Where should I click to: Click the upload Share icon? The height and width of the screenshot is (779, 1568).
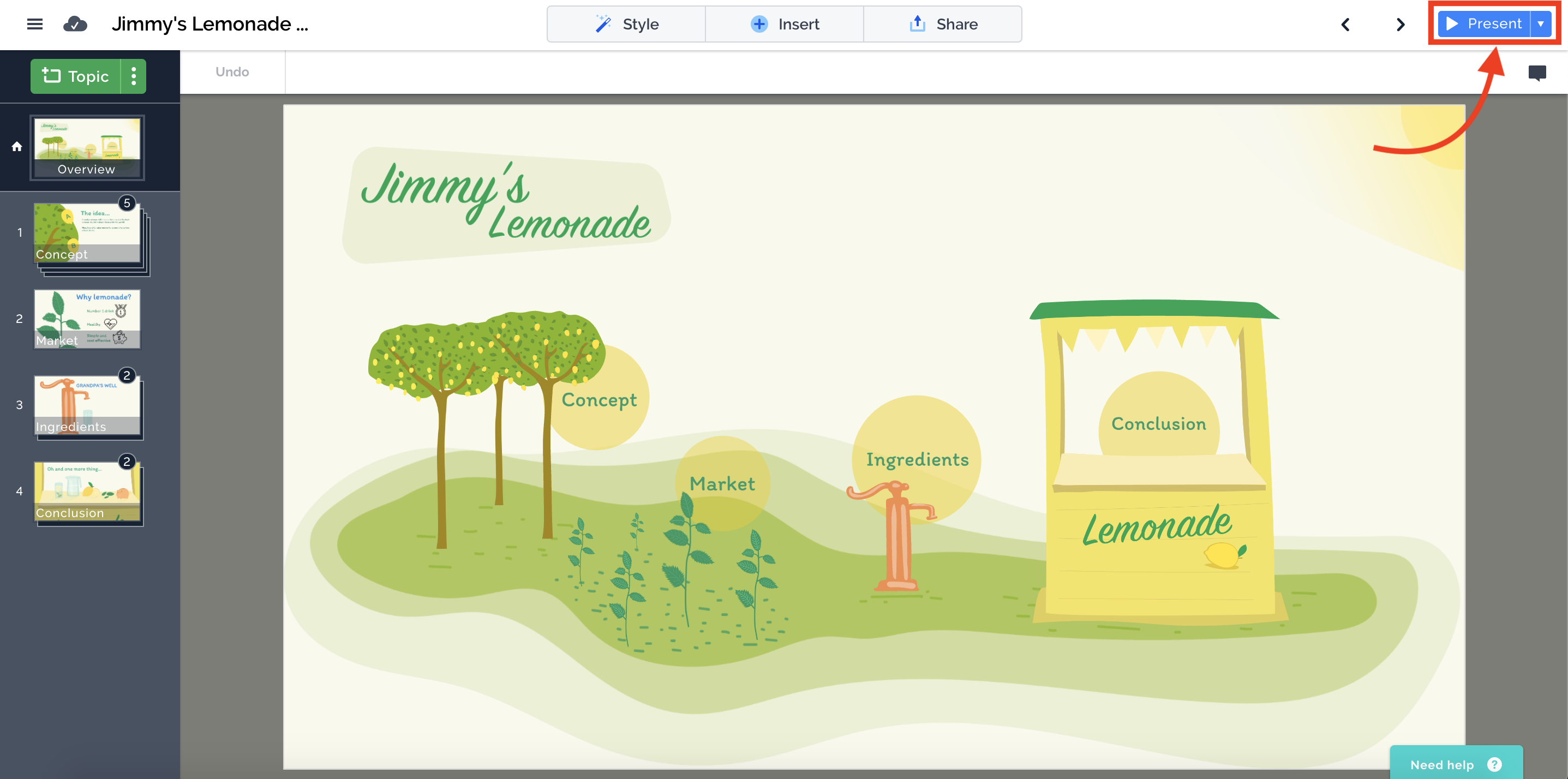point(917,24)
